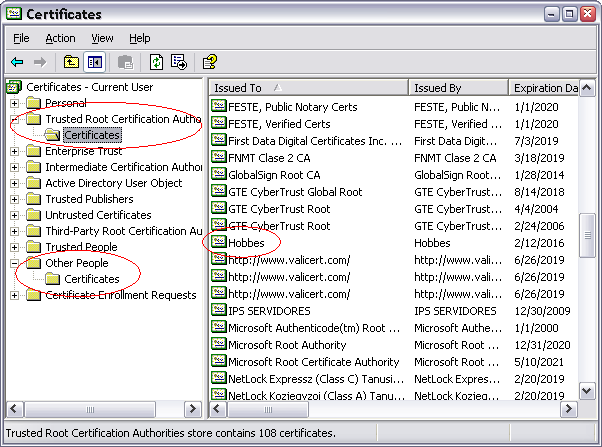Click the IPS SERVIDORES certificate icon

(219, 310)
